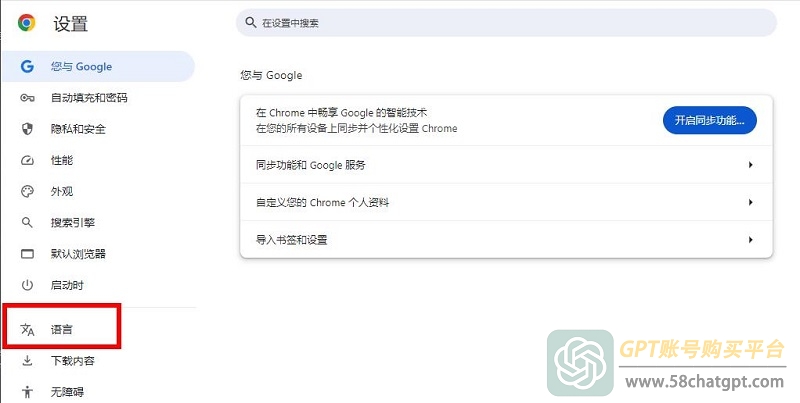
Task: Click the key icon for 自动填充和密码
Action: tap(27, 98)
